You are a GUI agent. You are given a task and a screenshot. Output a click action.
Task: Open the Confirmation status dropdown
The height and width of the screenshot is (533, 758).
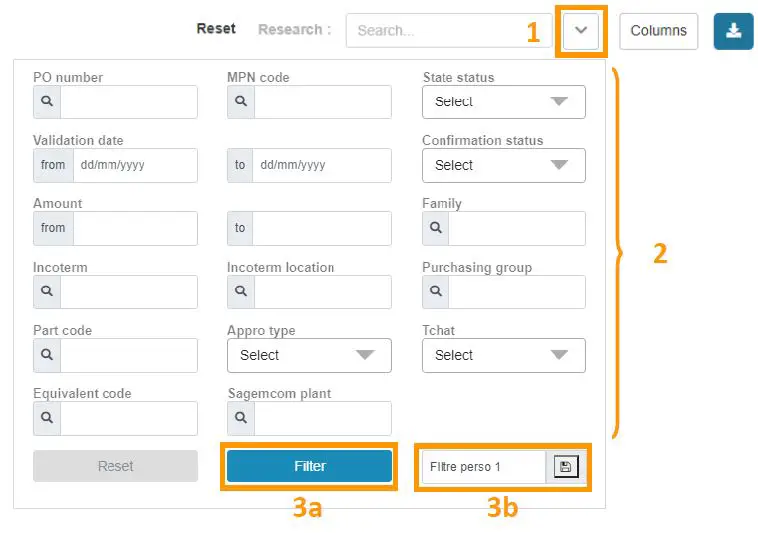click(503, 165)
